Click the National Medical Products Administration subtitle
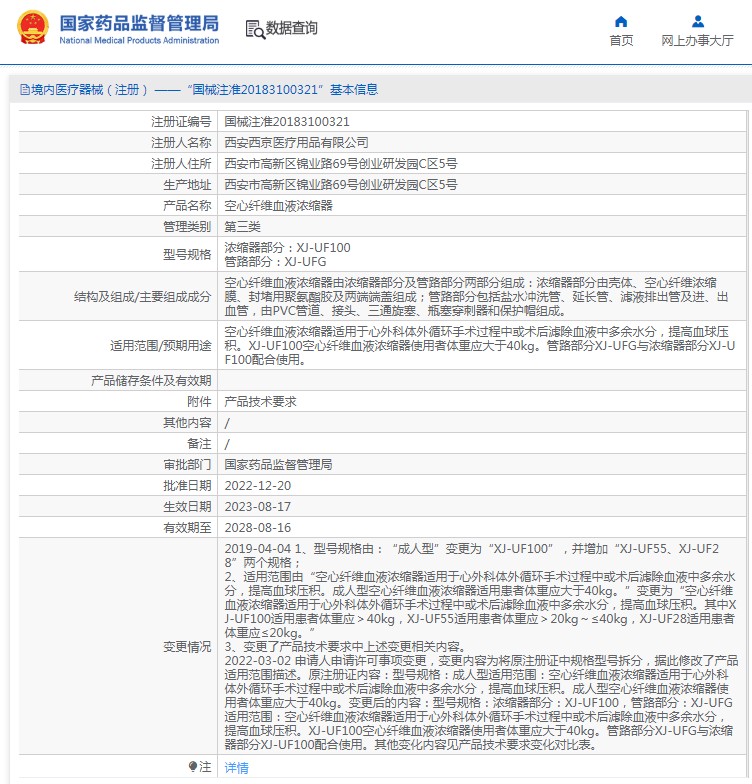752x784 pixels. point(139,40)
